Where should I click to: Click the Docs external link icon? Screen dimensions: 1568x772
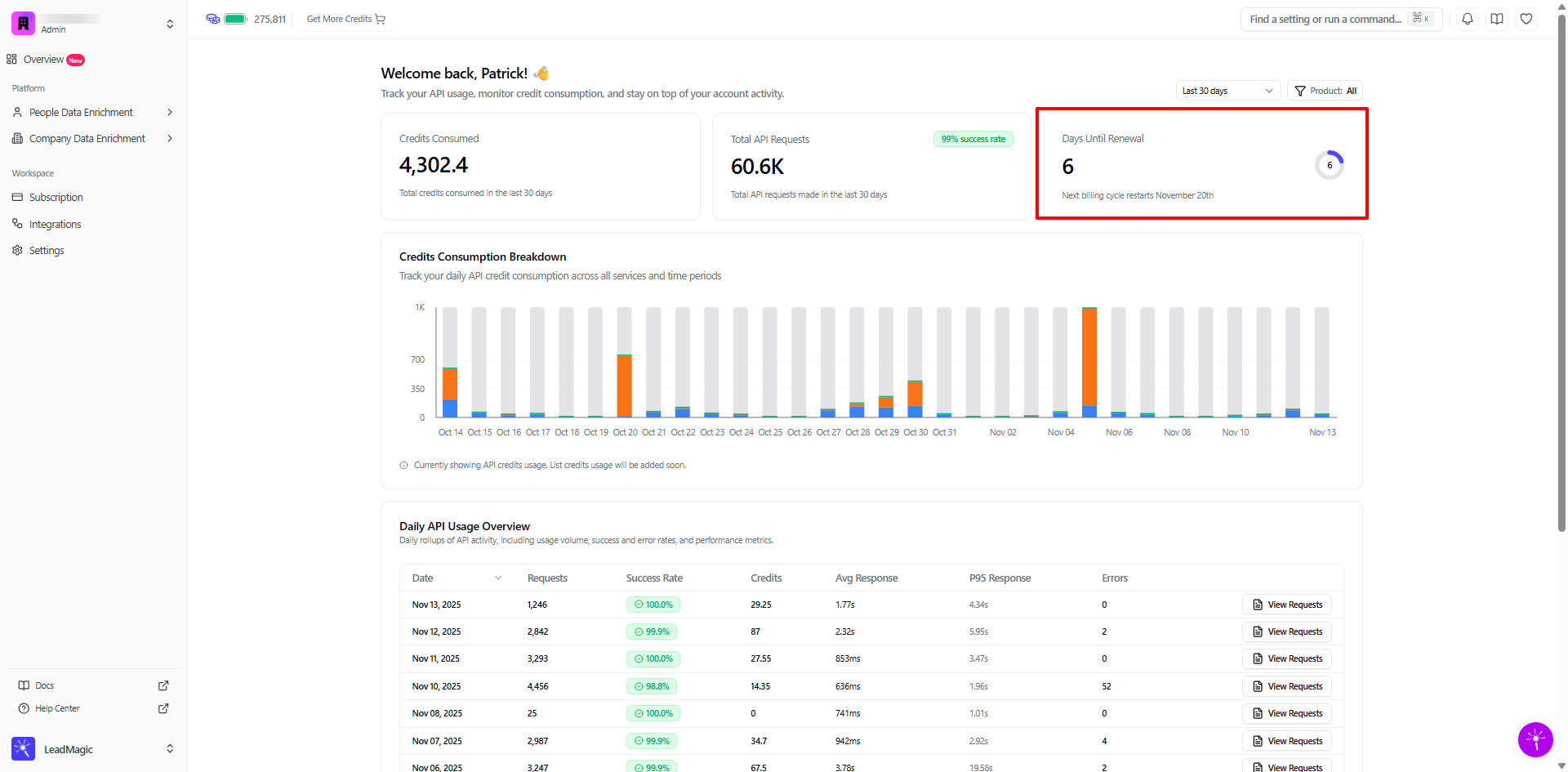click(163, 685)
